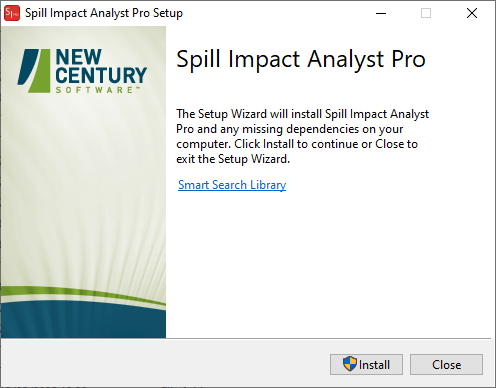The height and width of the screenshot is (388, 496).
Task: Minimize the Setup window
Action: pyautogui.click(x=381, y=13)
